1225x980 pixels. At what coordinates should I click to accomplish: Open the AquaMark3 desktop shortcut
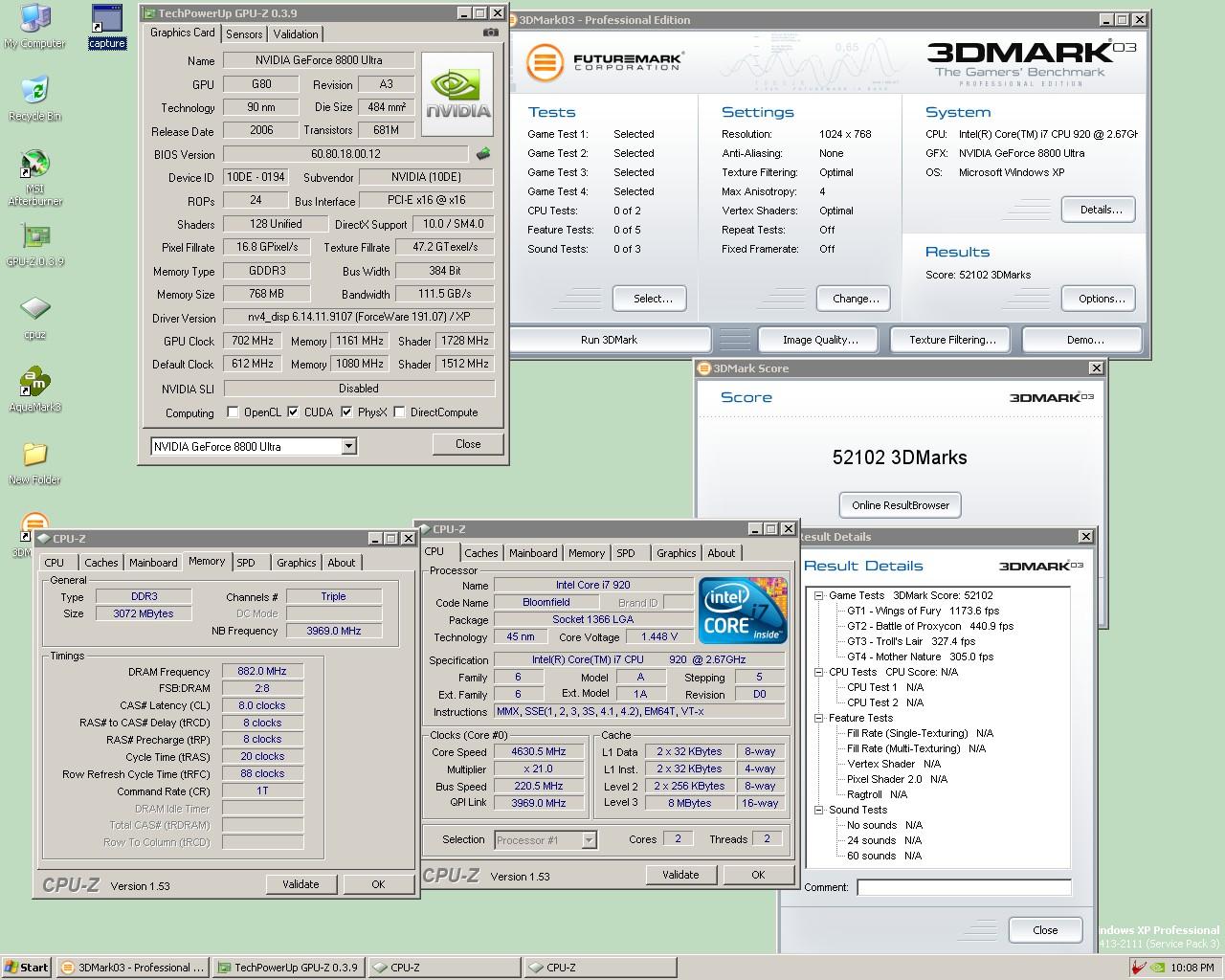34,390
